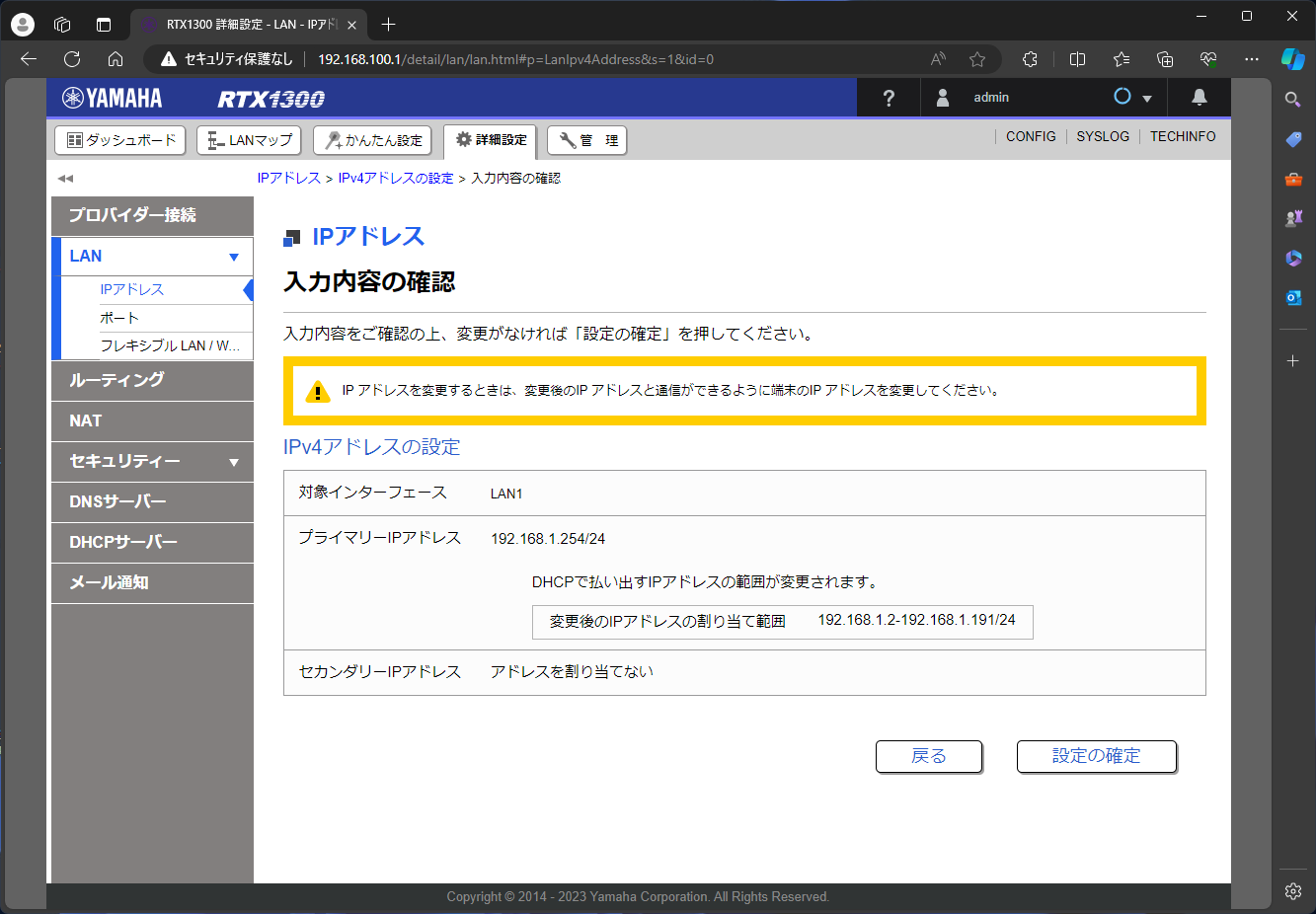Click Edge sidebar search icon
1316x914 pixels.
[x=1293, y=100]
